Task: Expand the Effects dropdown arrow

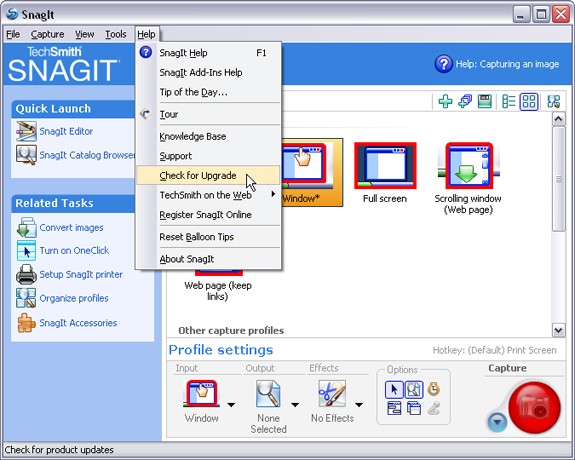Action: [359, 405]
